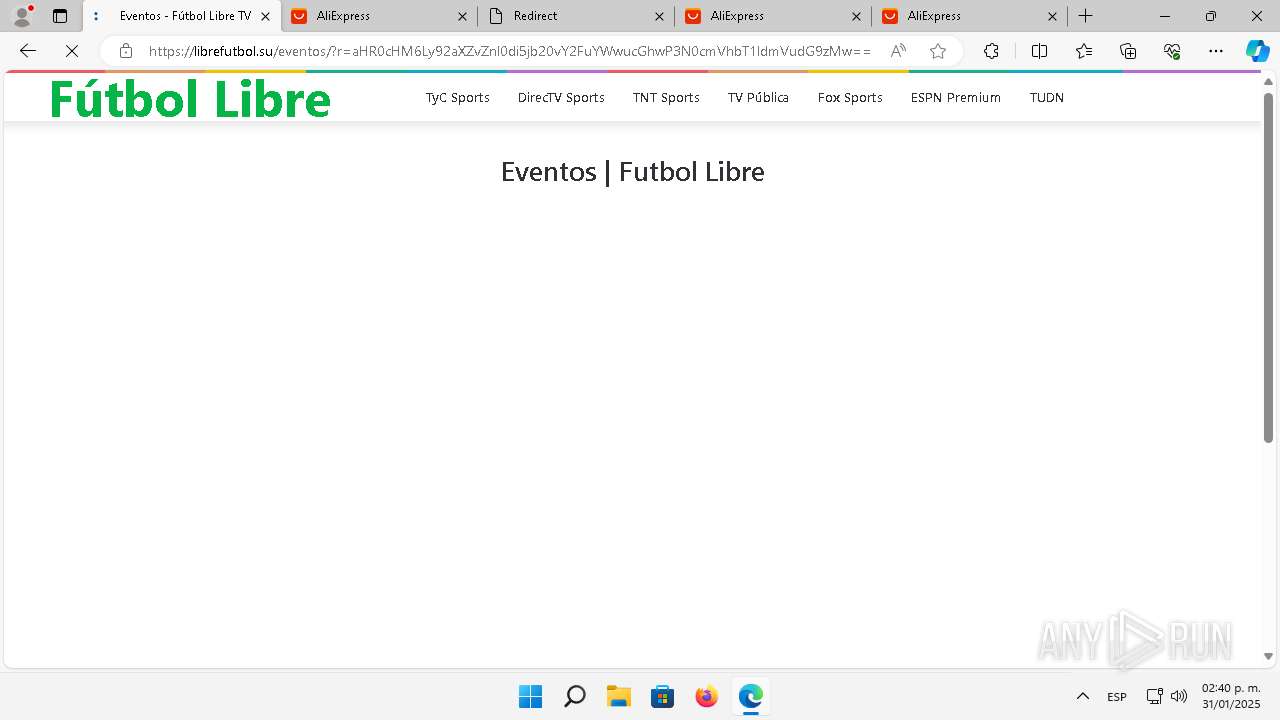The height and width of the screenshot is (720, 1280).
Task: Open File Explorer from taskbar
Action: tap(618, 696)
